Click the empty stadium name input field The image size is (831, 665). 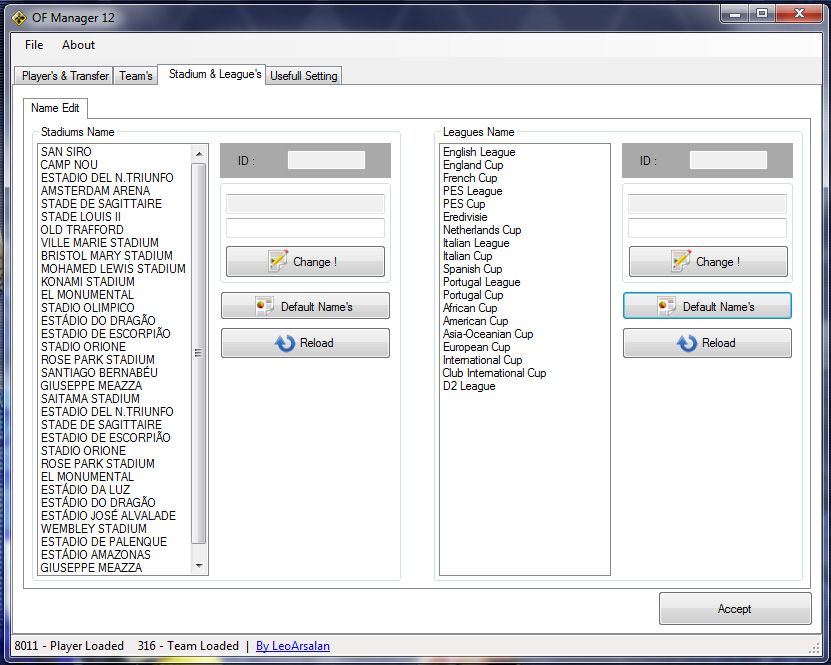305,228
